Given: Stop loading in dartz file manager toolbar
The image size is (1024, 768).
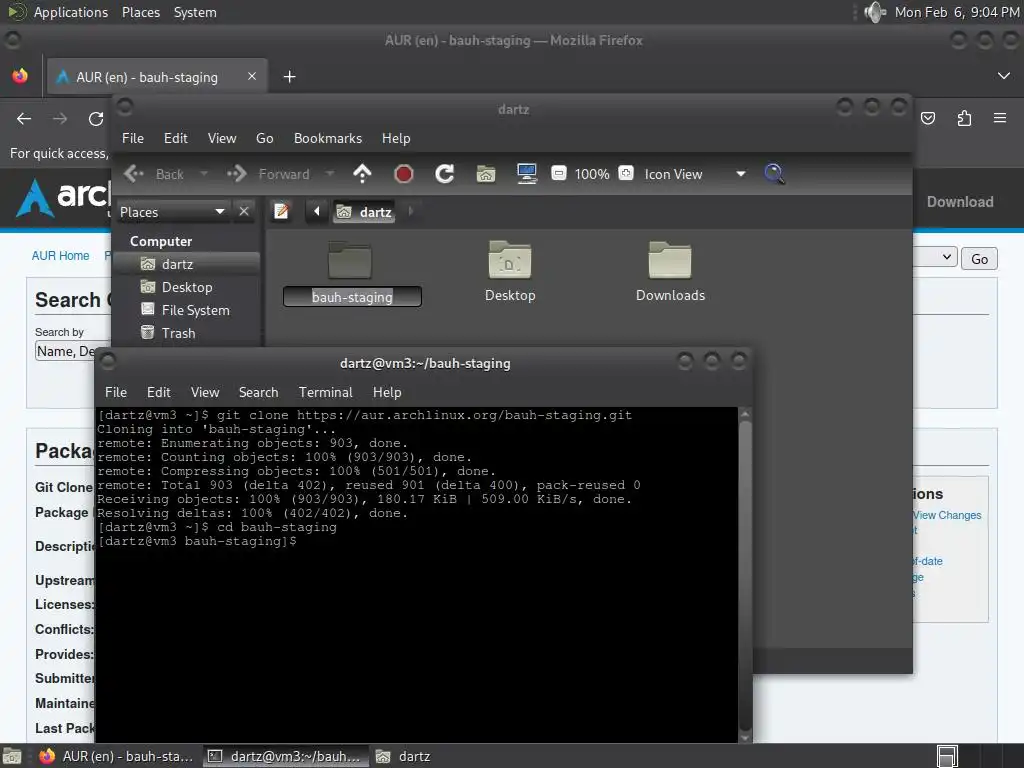Looking at the screenshot, I should coord(404,174).
